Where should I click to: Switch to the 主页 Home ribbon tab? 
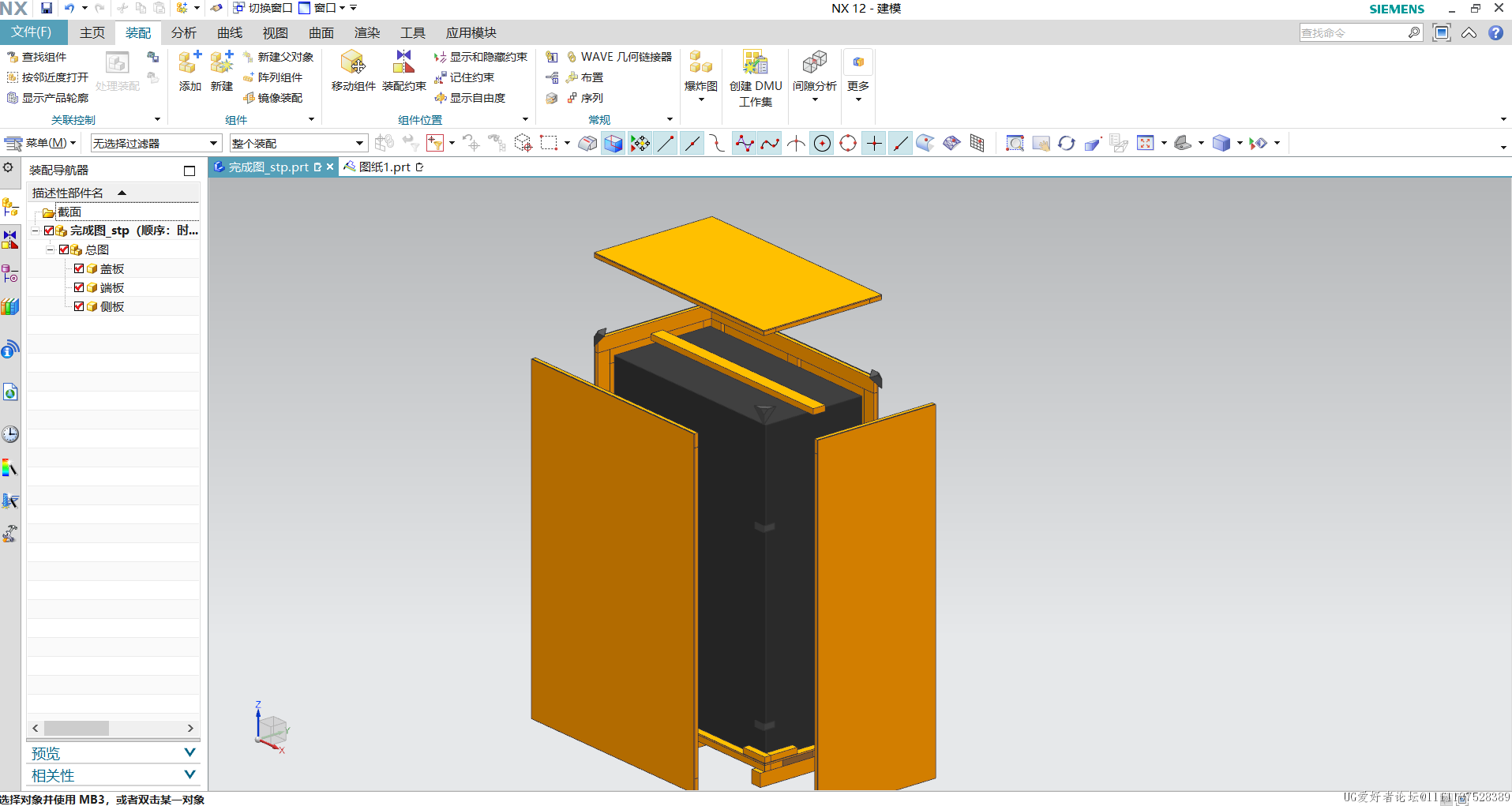pyautogui.click(x=92, y=33)
